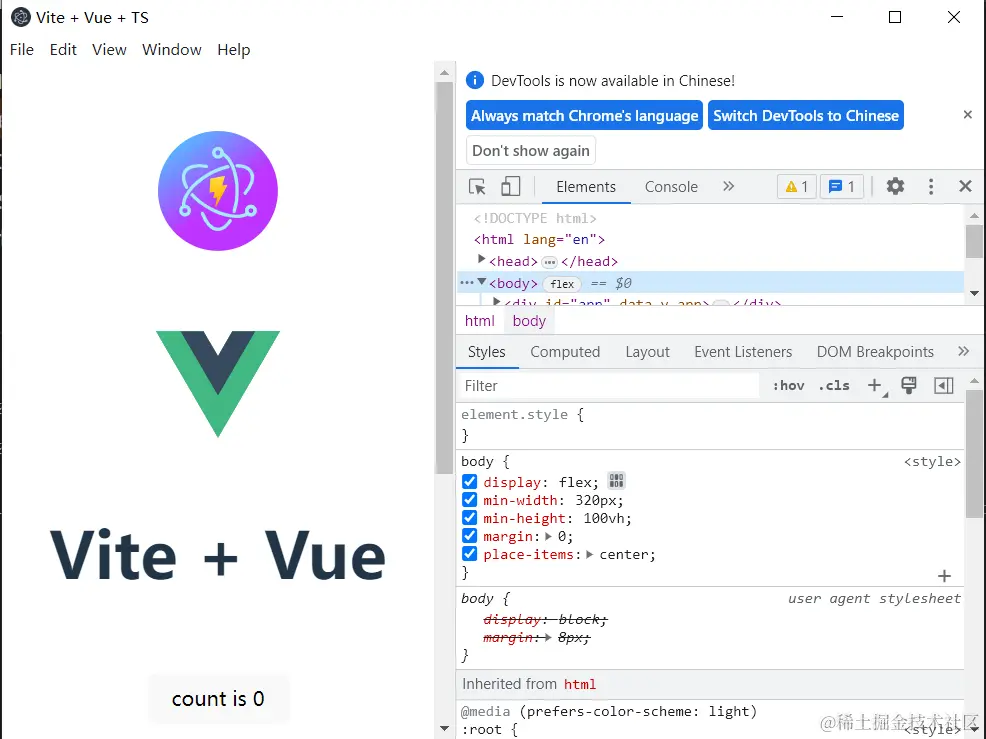The height and width of the screenshot is (739, 986).
Task: Close the DevTools panel
Action: [x=965, y=186]
